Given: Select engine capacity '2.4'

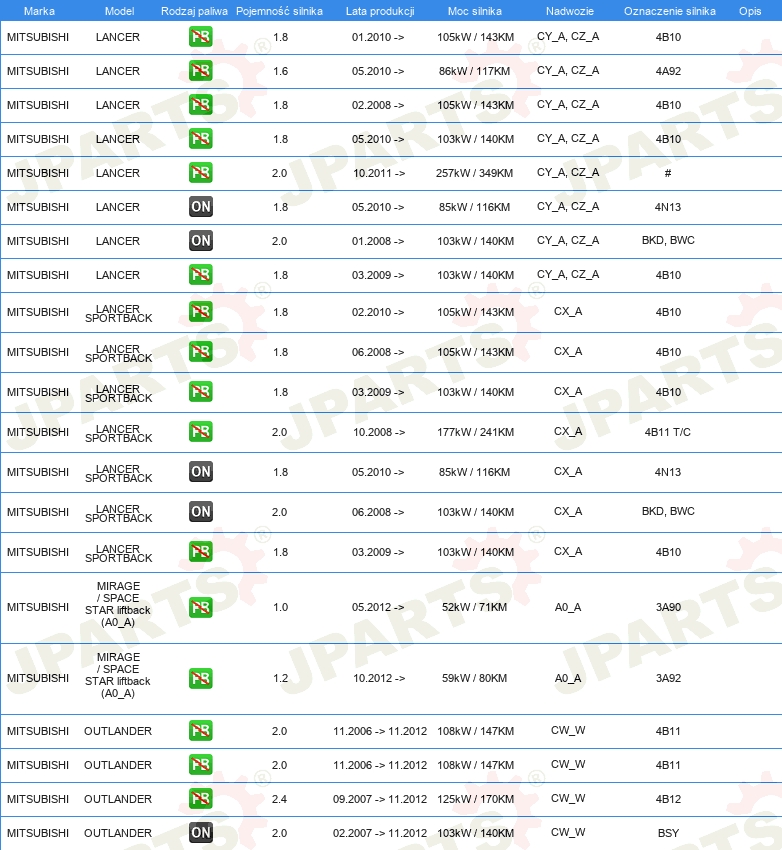Looking at the screenshot, I should coord(279,799).
